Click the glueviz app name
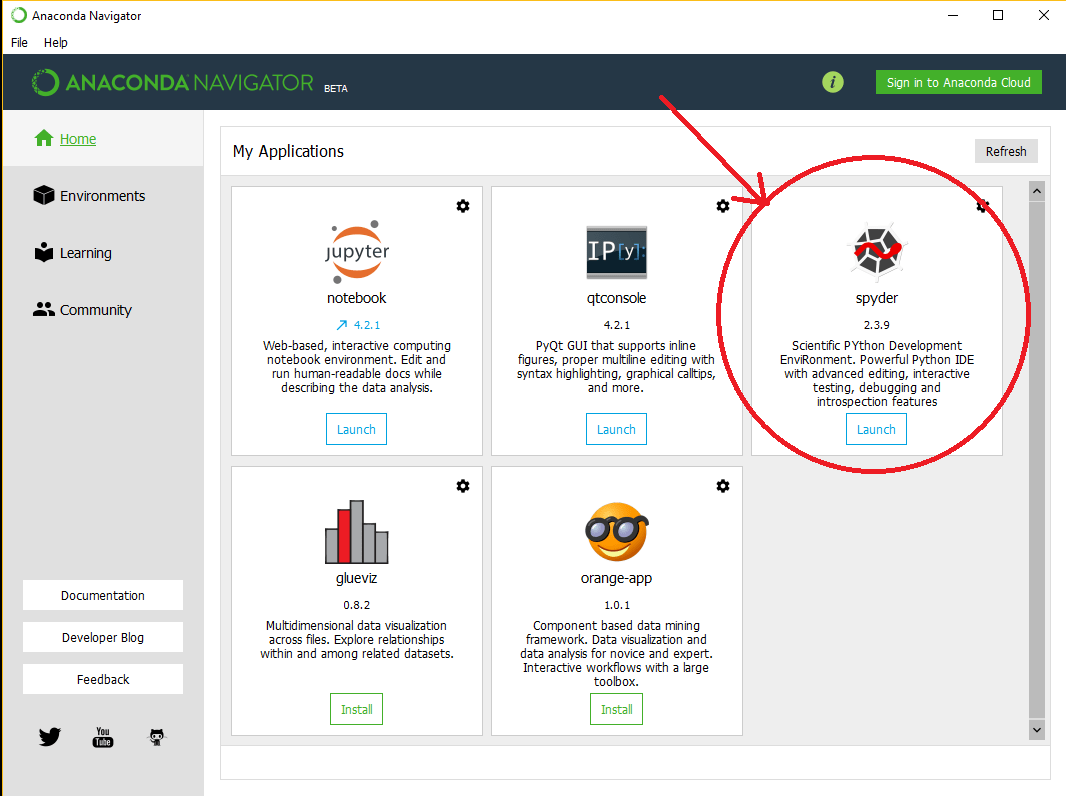This screenshot has height=796, width=1066. [x=356, y=578]
